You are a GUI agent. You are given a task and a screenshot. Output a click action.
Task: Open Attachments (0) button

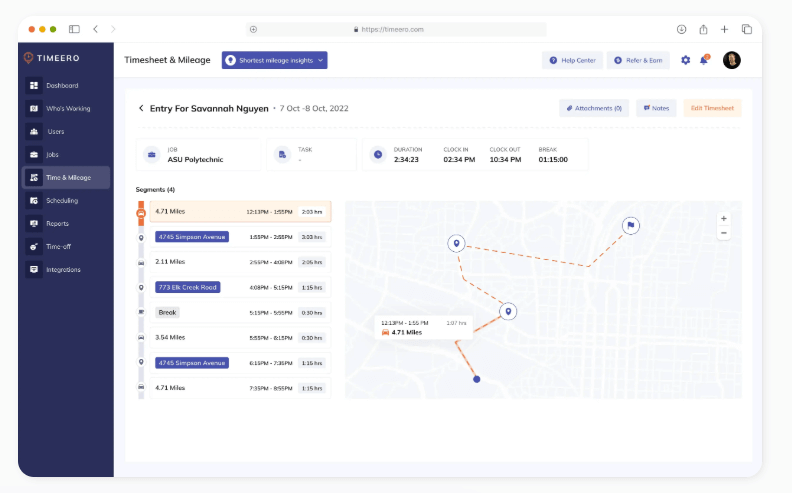pyautogui.click(x=594, y=108)
